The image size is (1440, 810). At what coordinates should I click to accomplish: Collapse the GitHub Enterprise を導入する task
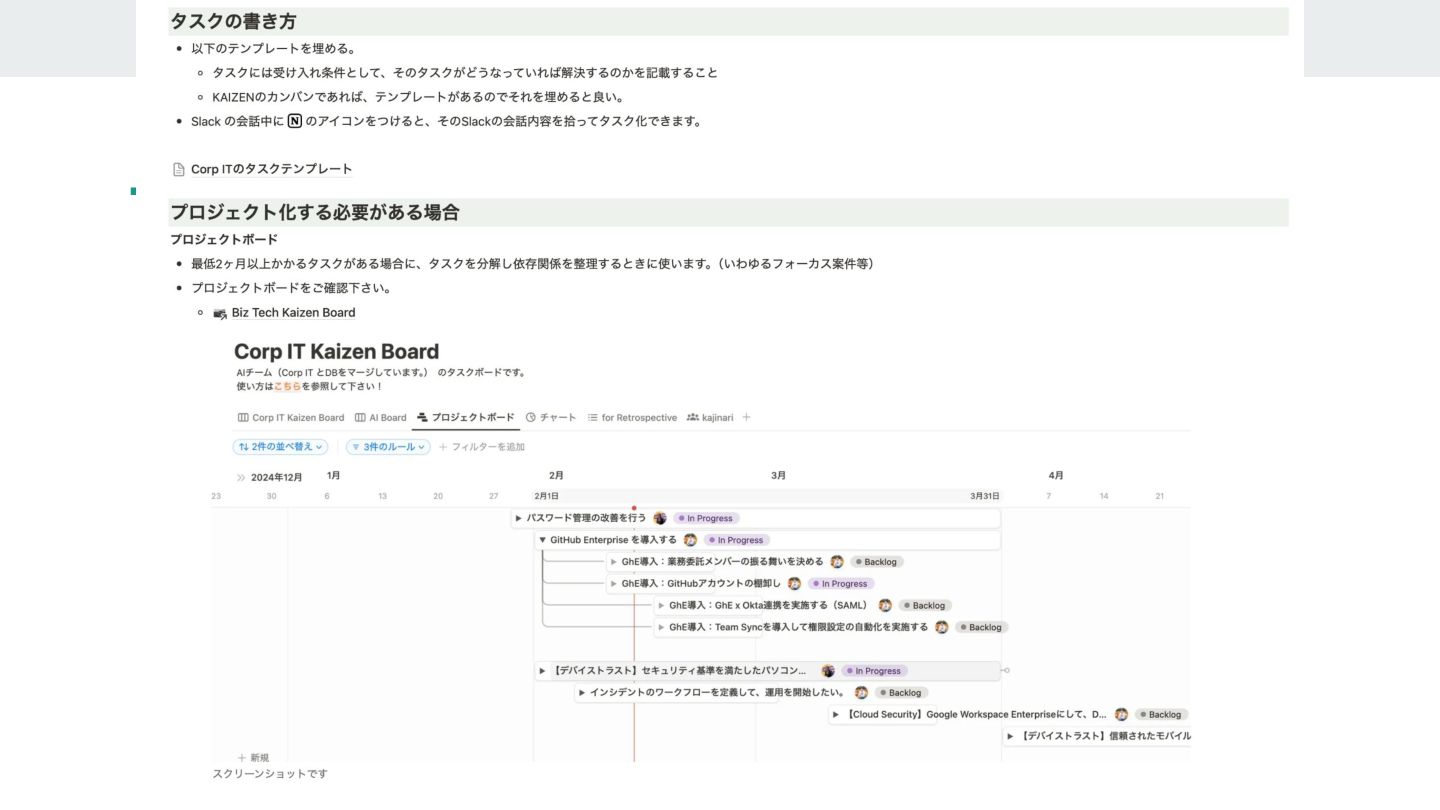click(x=543, y=540)
